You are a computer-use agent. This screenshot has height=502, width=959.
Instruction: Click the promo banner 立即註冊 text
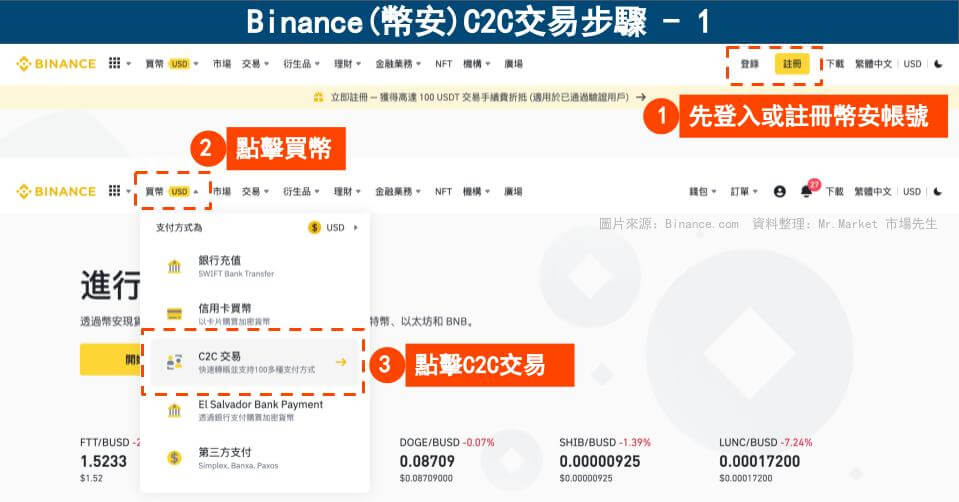[480, 97]
